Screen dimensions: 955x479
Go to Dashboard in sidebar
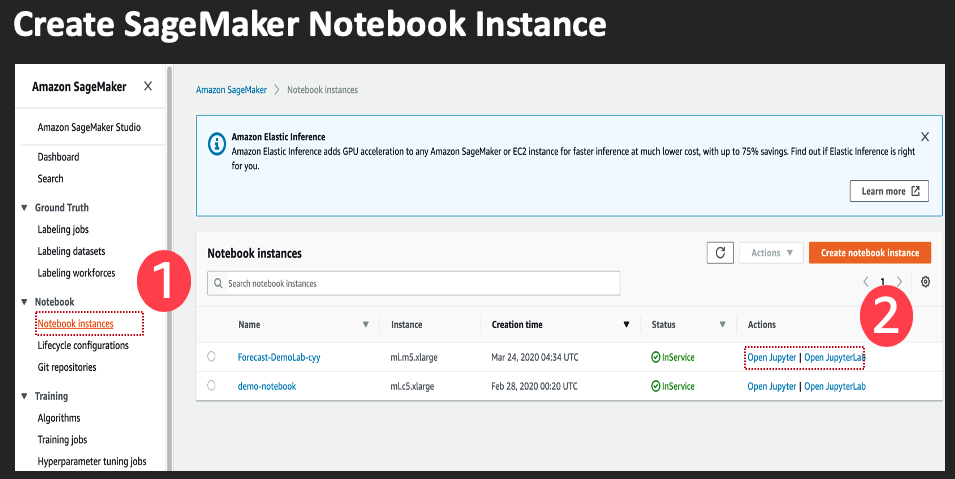click(x=58, y=157)
